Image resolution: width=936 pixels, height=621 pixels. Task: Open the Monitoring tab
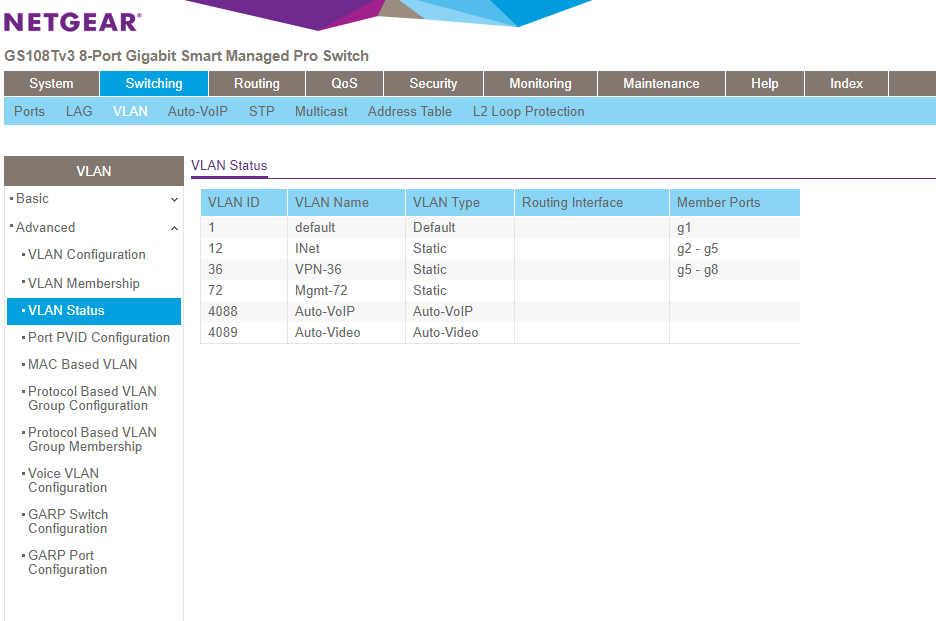click(x=540, y=84)
